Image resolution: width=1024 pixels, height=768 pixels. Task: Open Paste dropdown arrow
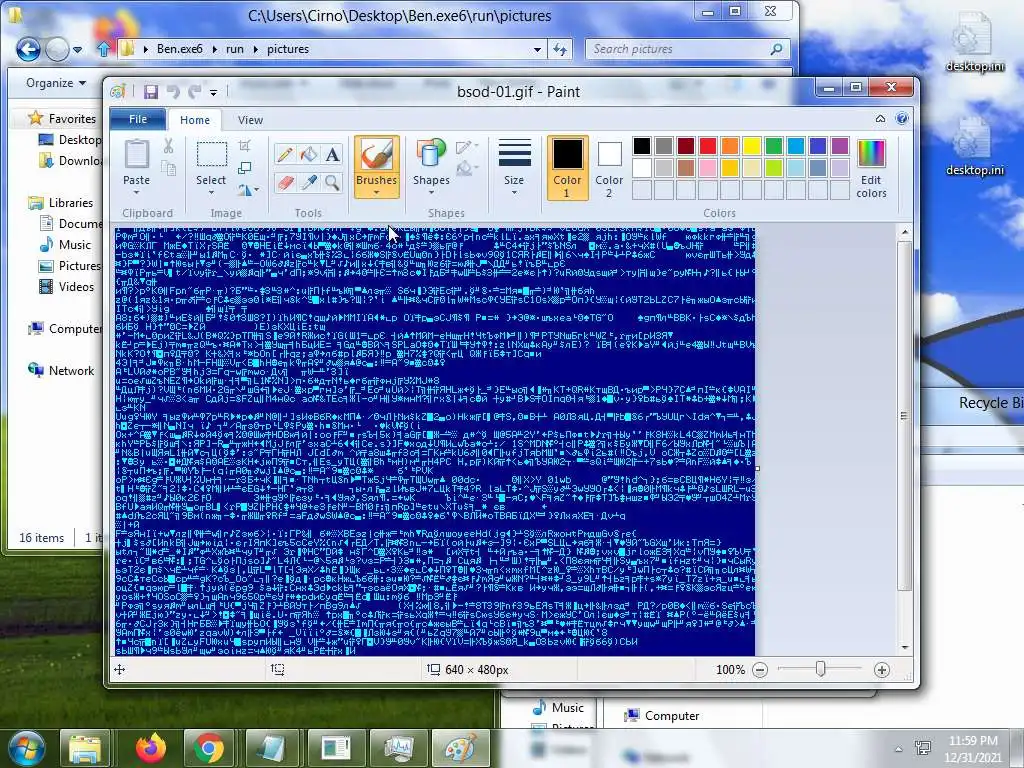coord(136,193)
